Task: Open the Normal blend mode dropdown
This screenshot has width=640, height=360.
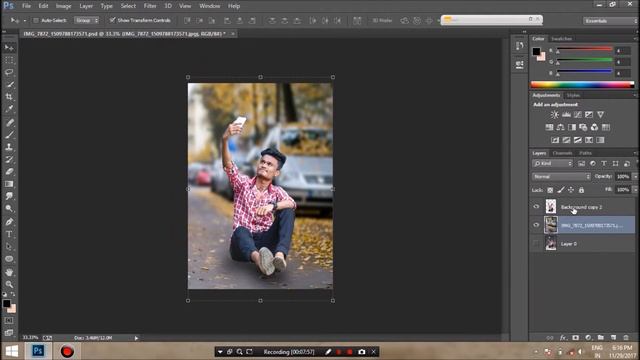Action: point(561,177)
